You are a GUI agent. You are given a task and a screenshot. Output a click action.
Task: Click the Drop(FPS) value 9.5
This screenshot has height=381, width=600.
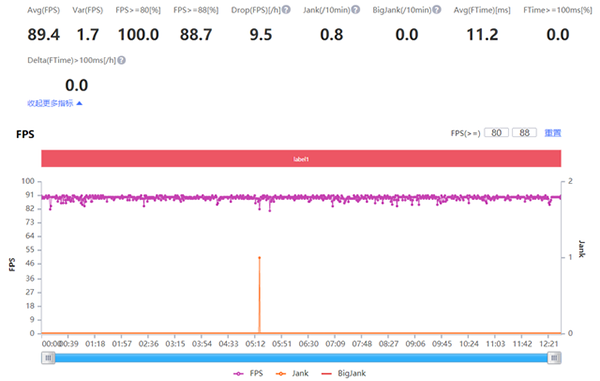pos(261,35)
